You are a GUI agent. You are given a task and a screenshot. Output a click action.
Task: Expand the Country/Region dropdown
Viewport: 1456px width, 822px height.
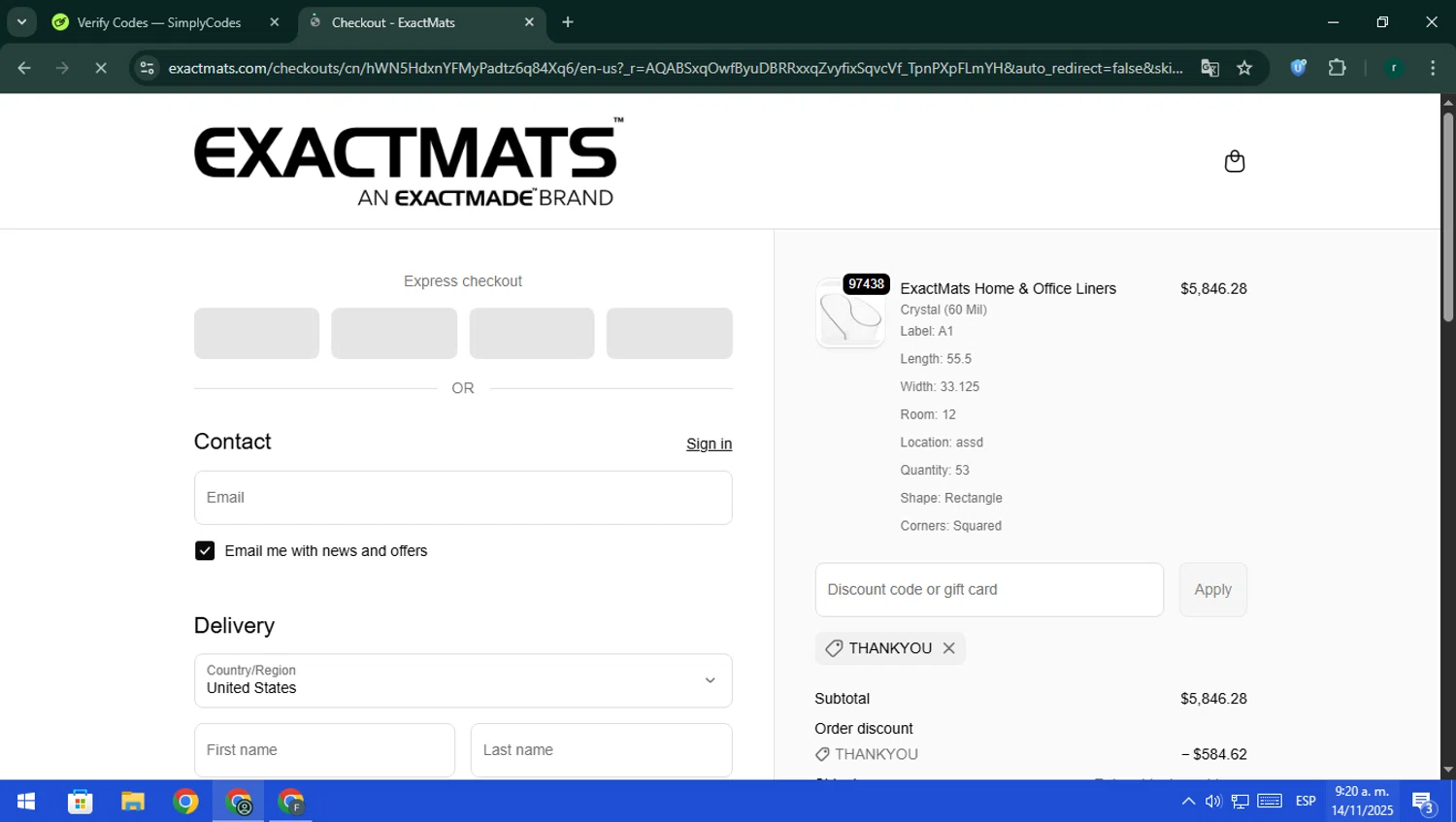click(463, 680)
